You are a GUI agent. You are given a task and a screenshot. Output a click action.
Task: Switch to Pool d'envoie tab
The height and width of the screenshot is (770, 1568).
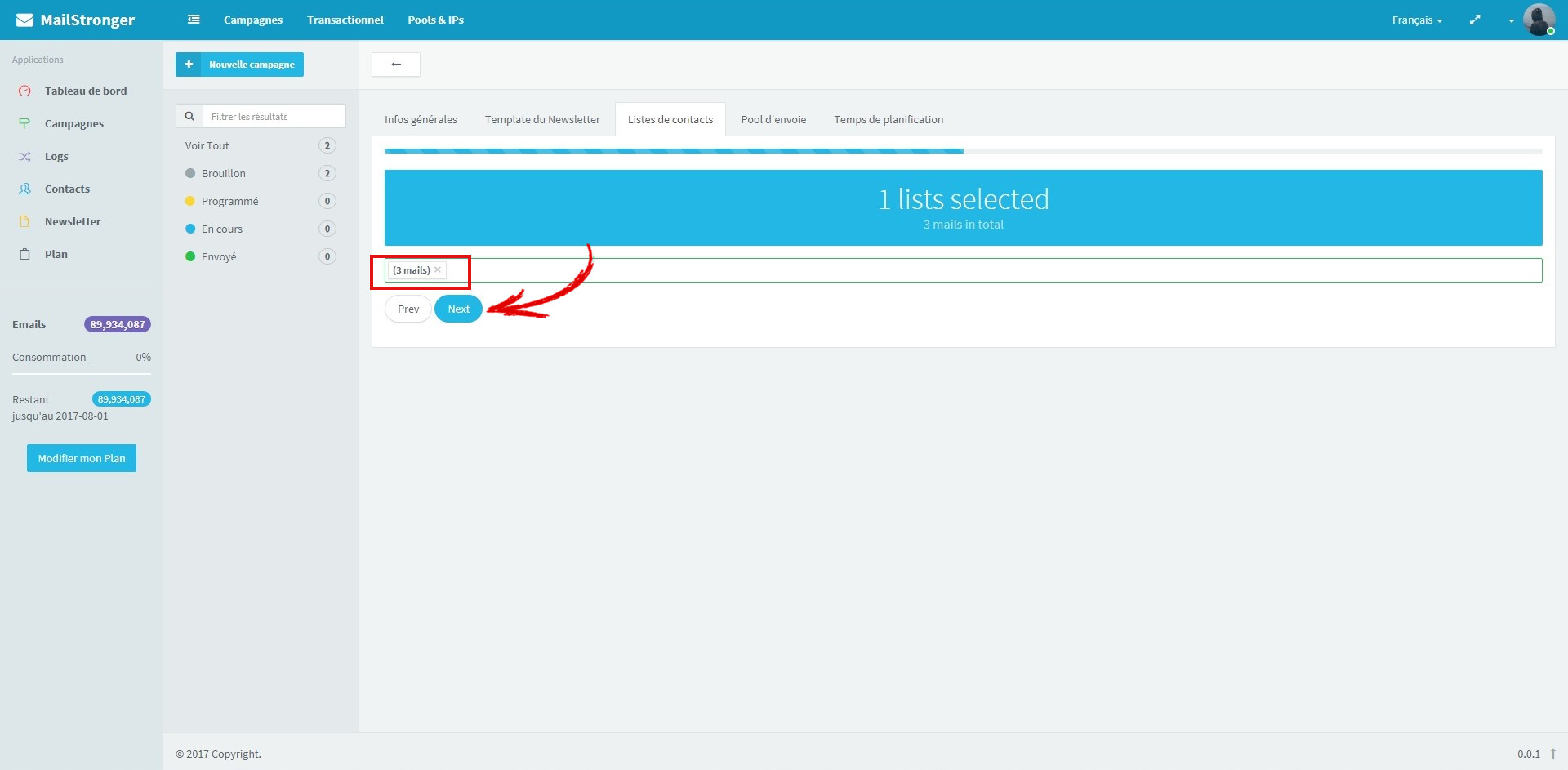coord(773,119)
